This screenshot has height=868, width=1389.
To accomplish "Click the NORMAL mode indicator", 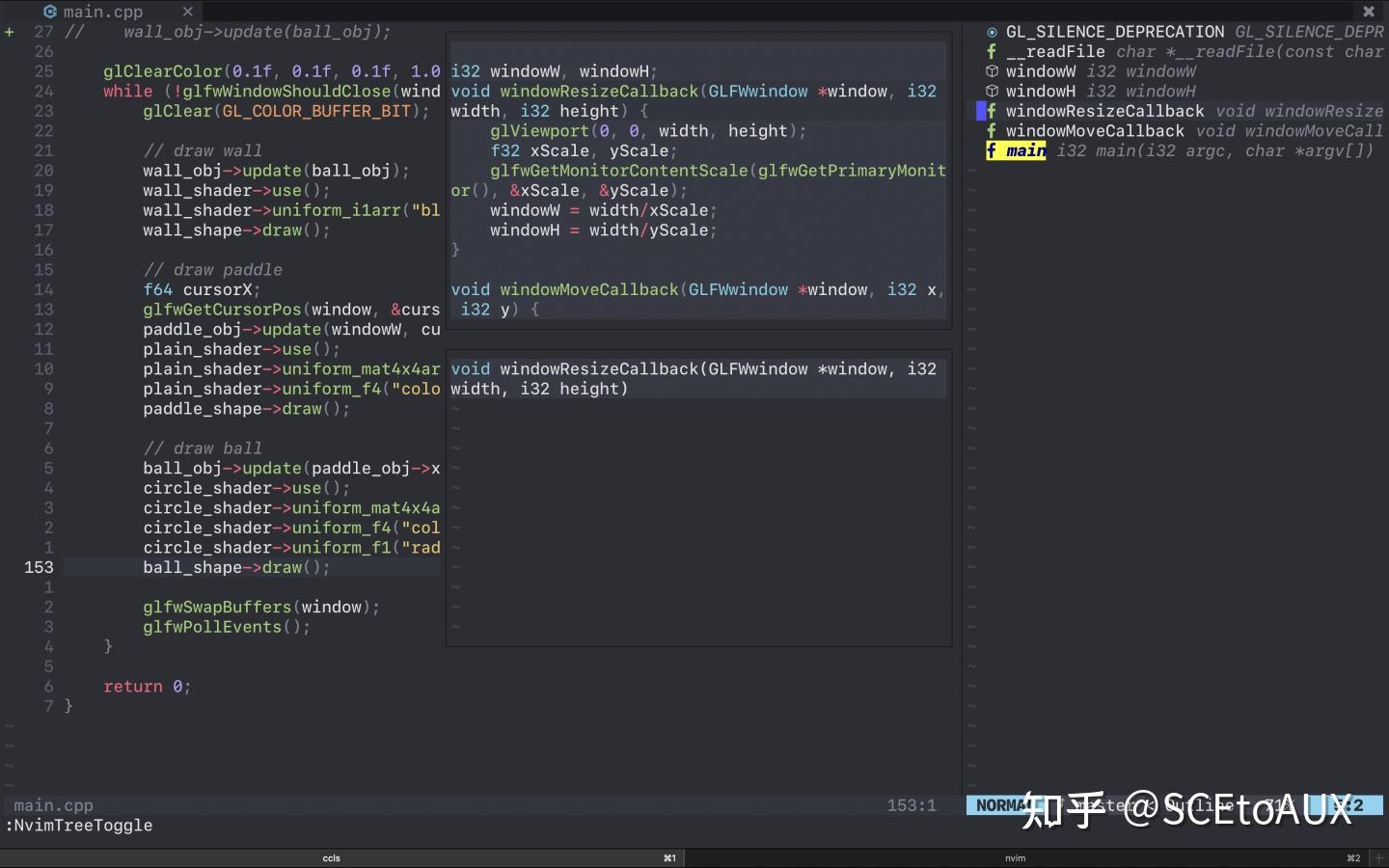I will click(1003, 805).
